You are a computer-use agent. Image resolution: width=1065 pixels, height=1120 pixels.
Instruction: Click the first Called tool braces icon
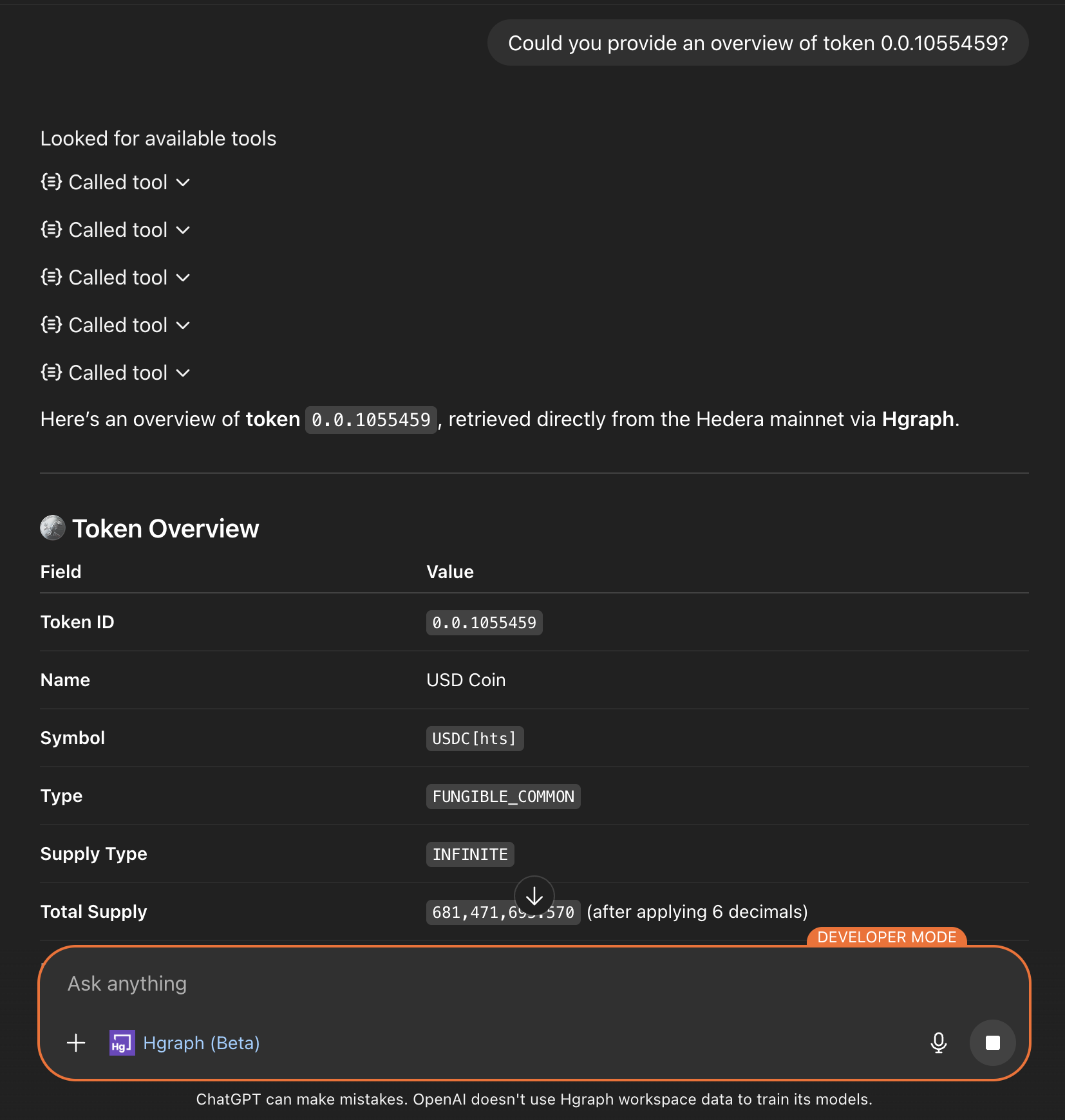pos(50,182)
